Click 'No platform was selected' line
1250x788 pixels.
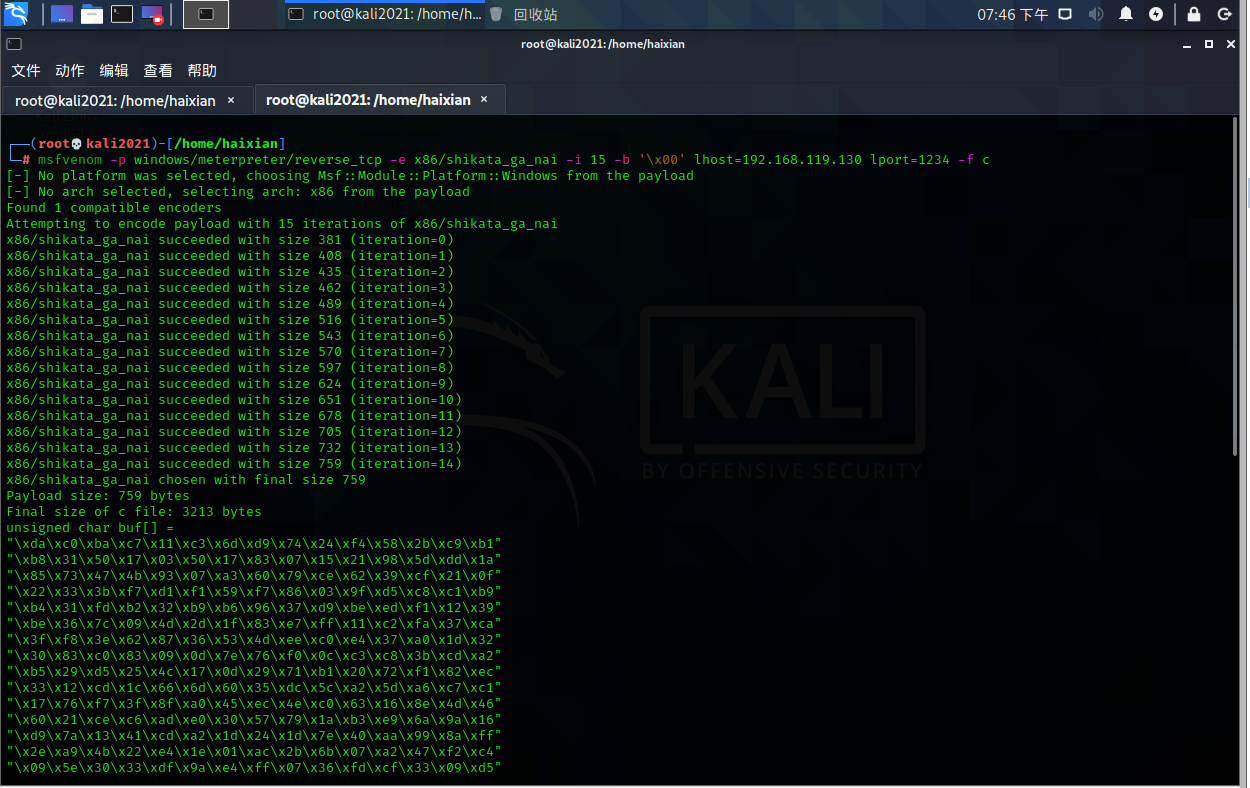point(350,175)
